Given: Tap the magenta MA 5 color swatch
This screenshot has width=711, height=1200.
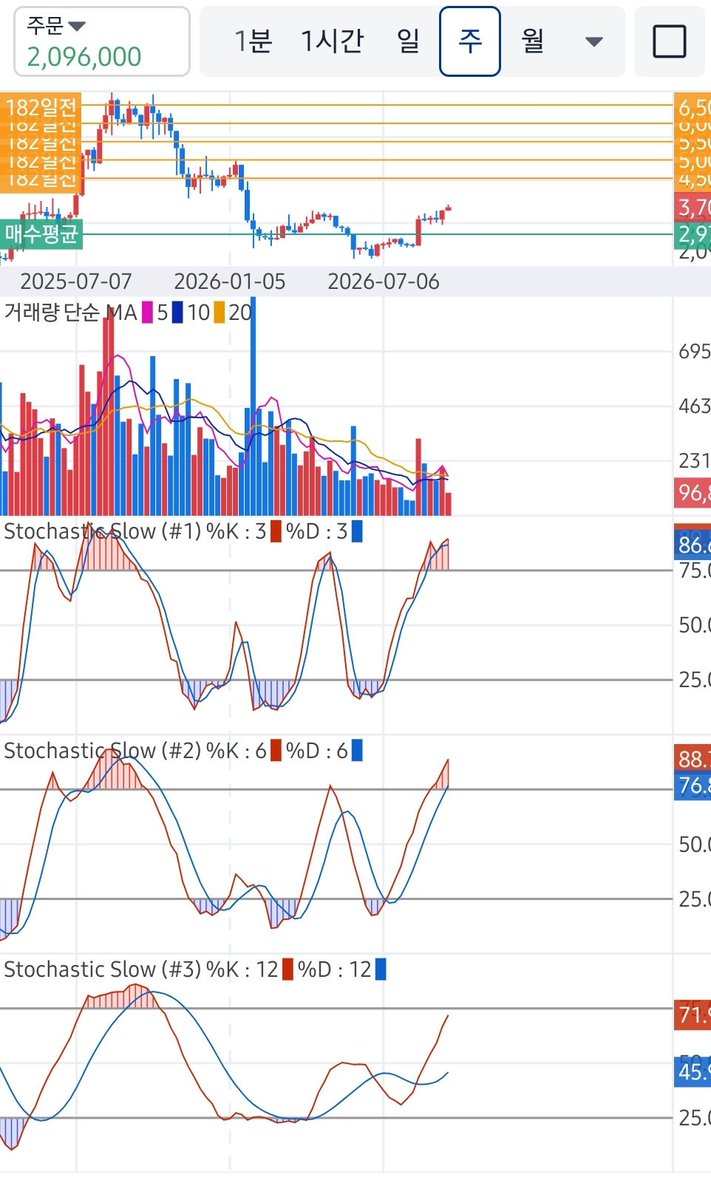Looking at the screenshot, I should coord(148,312).
